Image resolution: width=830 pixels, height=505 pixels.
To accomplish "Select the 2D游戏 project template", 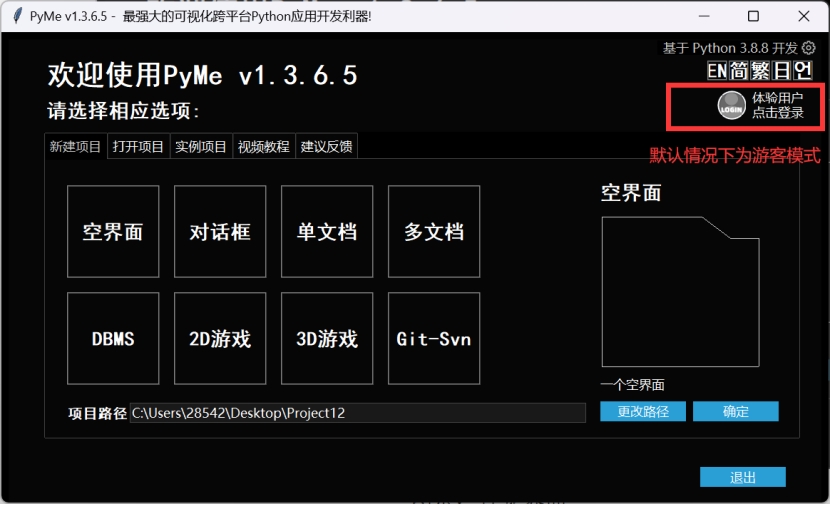I will [x=220, y=338].
